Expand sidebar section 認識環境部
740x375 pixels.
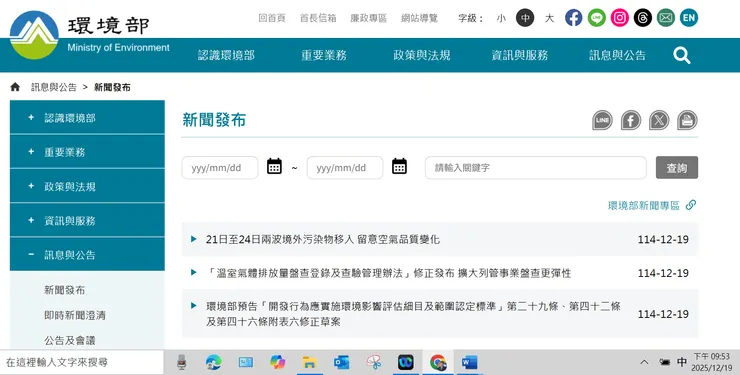tap(87, 117)
